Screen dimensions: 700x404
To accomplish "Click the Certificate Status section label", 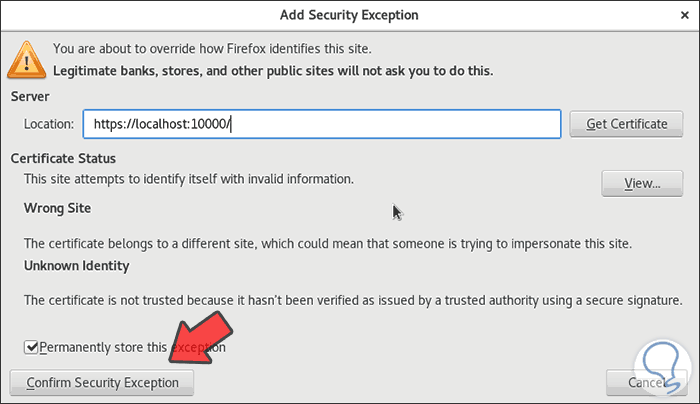I will point(63,159).
